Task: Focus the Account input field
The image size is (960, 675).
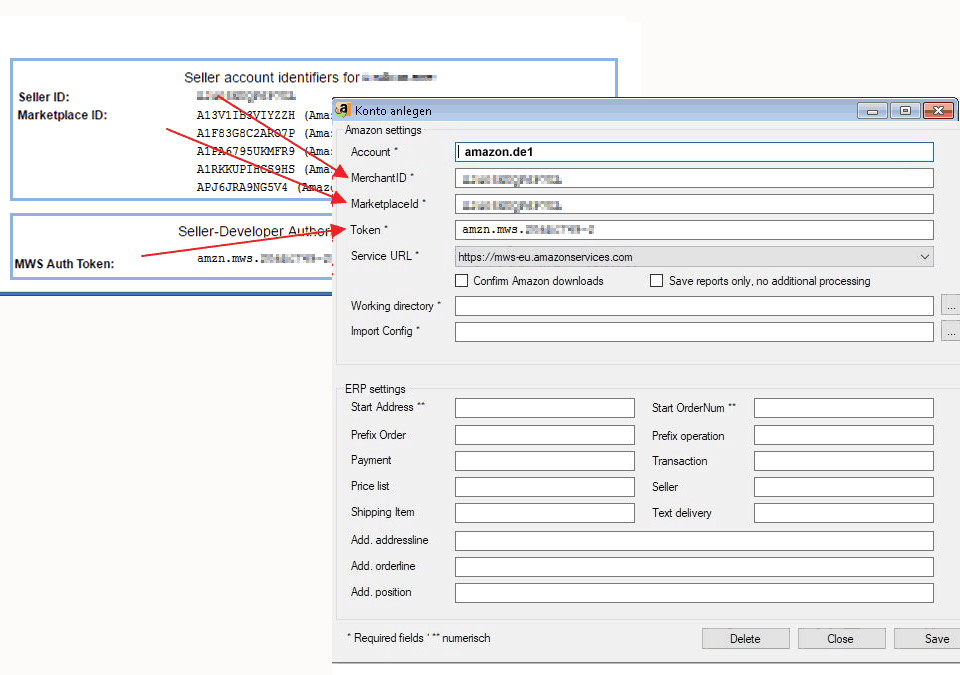Action: [694, 152]
